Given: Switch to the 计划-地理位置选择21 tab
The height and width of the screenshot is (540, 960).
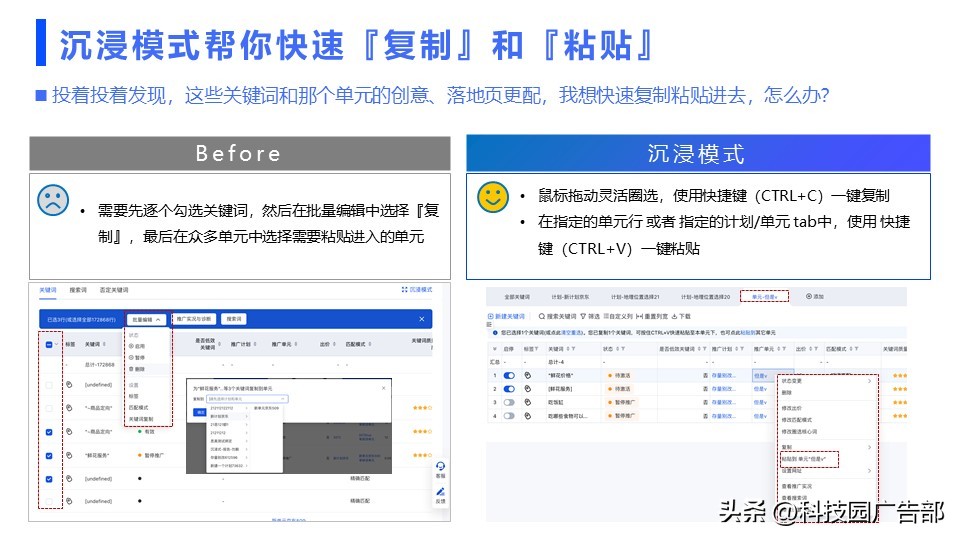Looking at the screenshot, I should point(635,296).
